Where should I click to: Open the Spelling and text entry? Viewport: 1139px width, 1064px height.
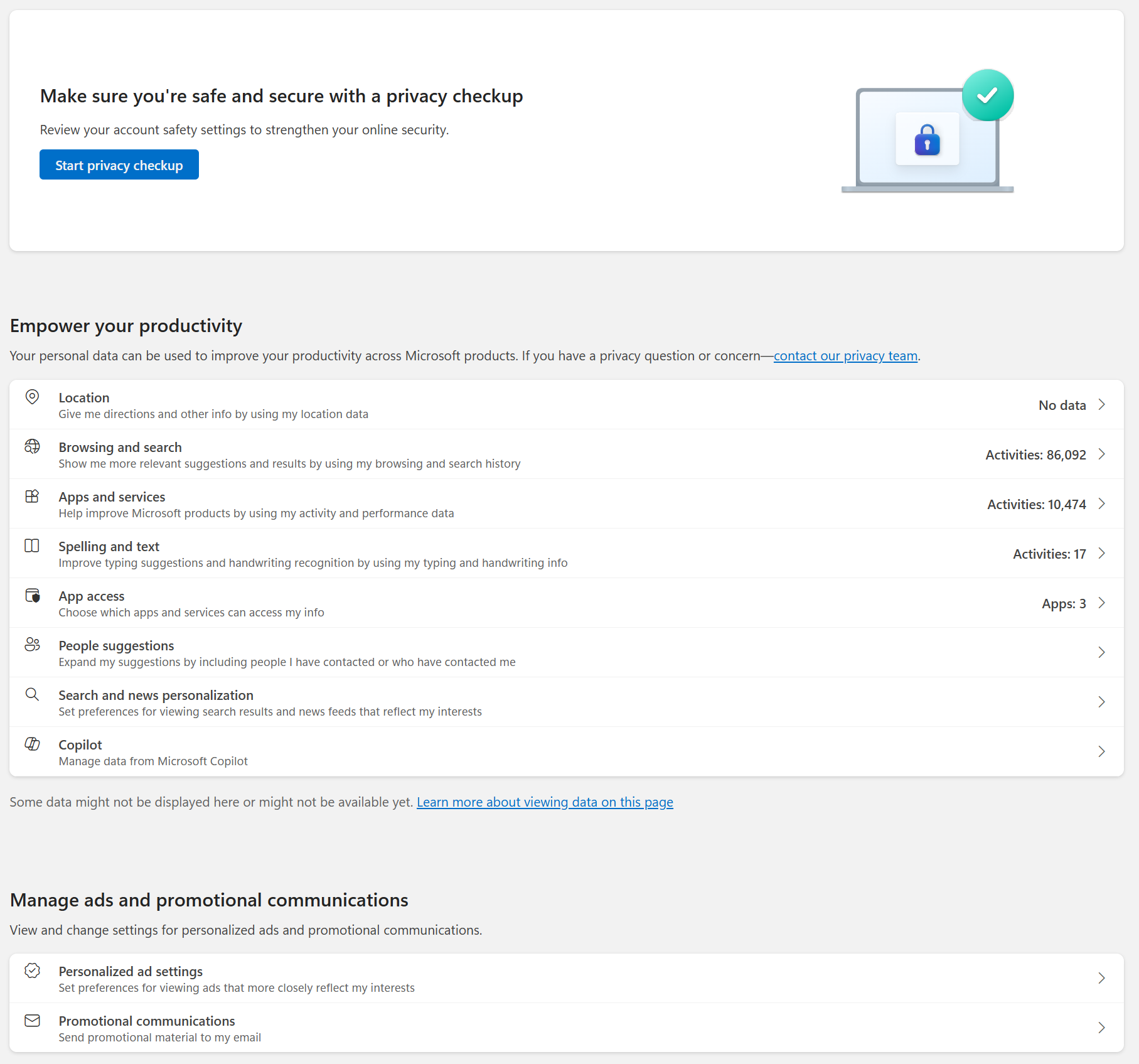click(567, 554)
